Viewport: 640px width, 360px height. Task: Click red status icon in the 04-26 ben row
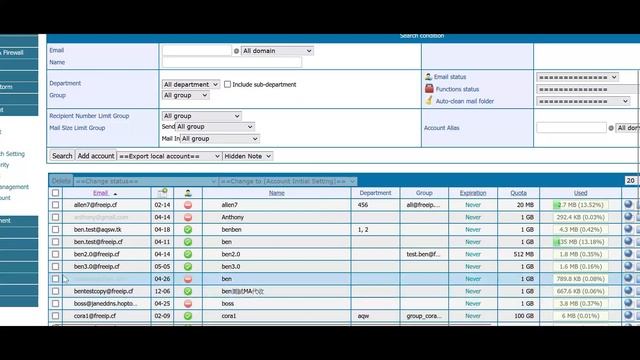point(188,279)
